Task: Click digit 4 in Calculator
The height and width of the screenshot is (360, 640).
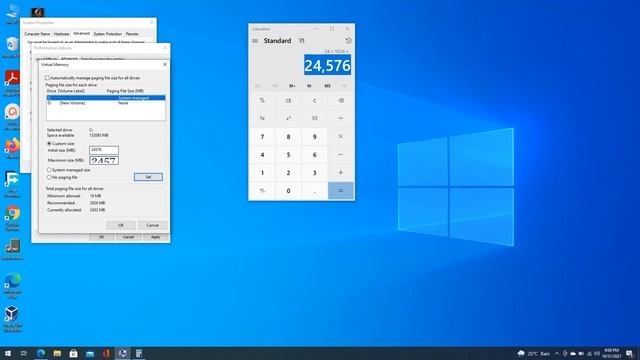Action: click(262, 155)
